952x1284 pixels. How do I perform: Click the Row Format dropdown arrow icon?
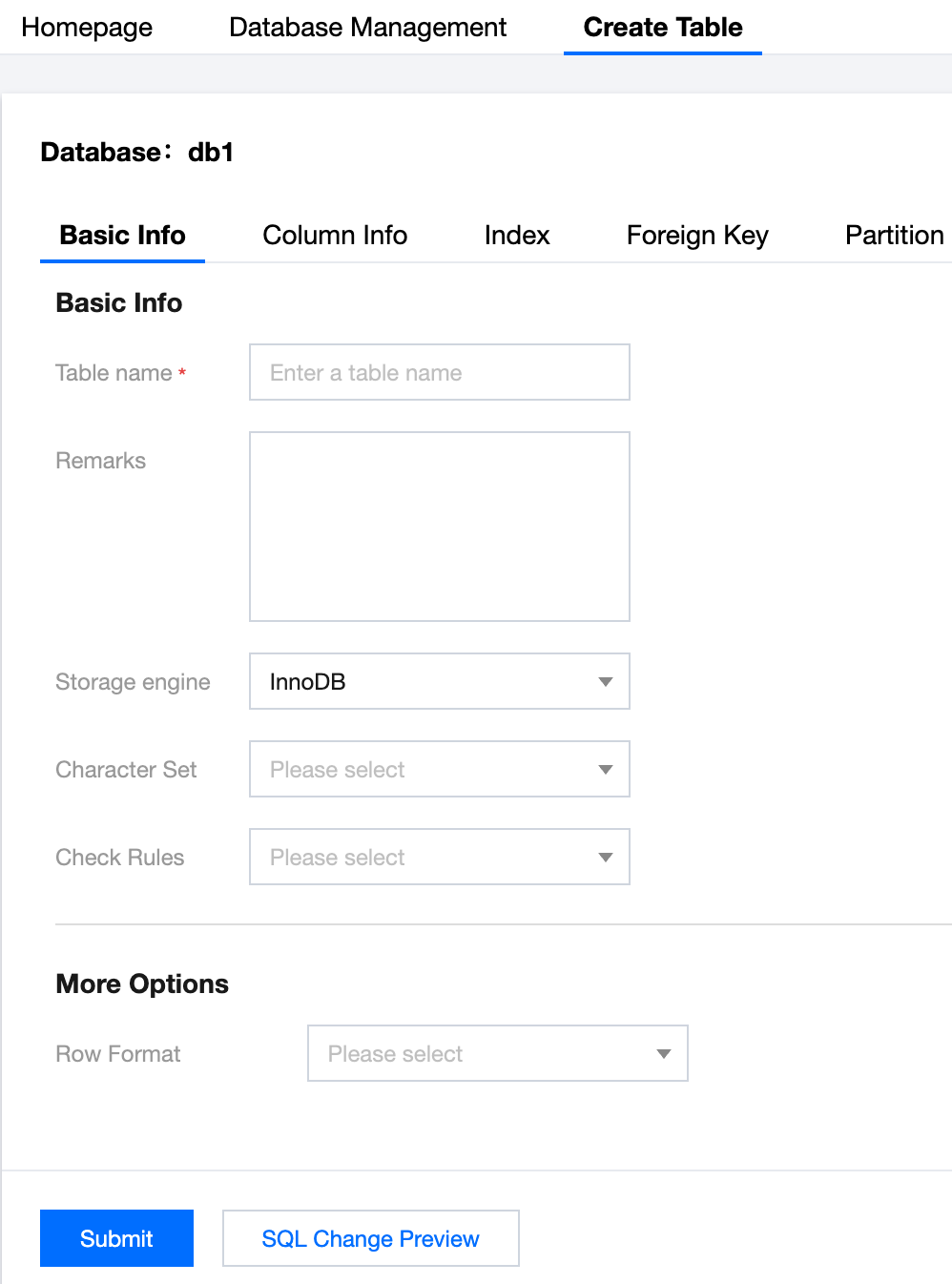(x=663, y=1053)
